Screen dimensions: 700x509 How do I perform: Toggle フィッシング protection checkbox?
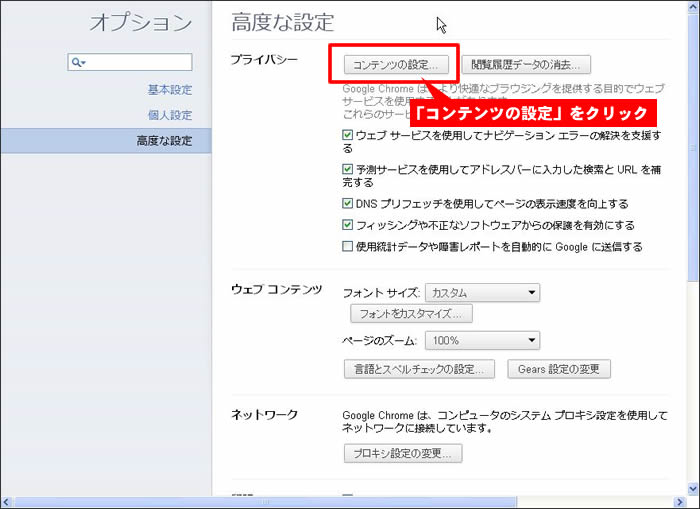click(x=347, y=225)
